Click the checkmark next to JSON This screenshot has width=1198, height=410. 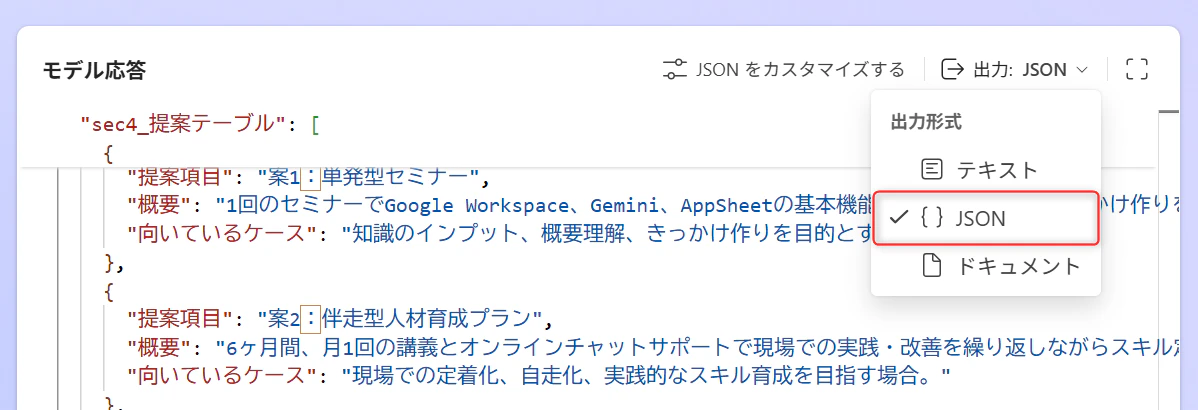pos(899,218)
